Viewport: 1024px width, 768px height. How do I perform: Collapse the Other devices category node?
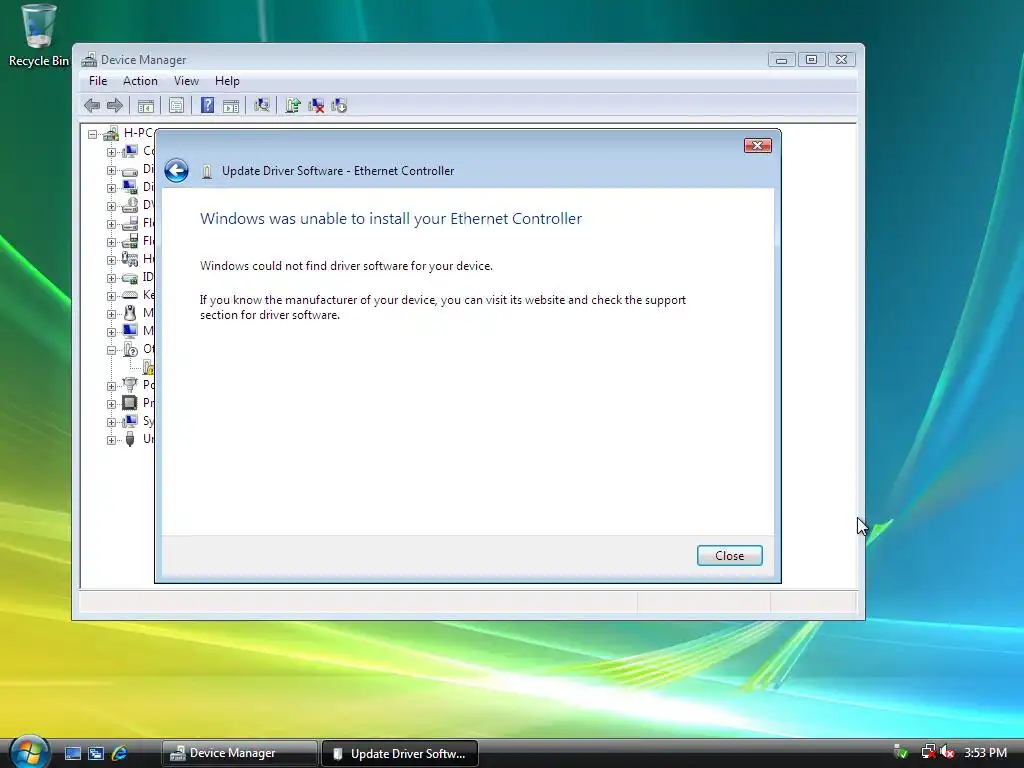(x=112, y=350)
